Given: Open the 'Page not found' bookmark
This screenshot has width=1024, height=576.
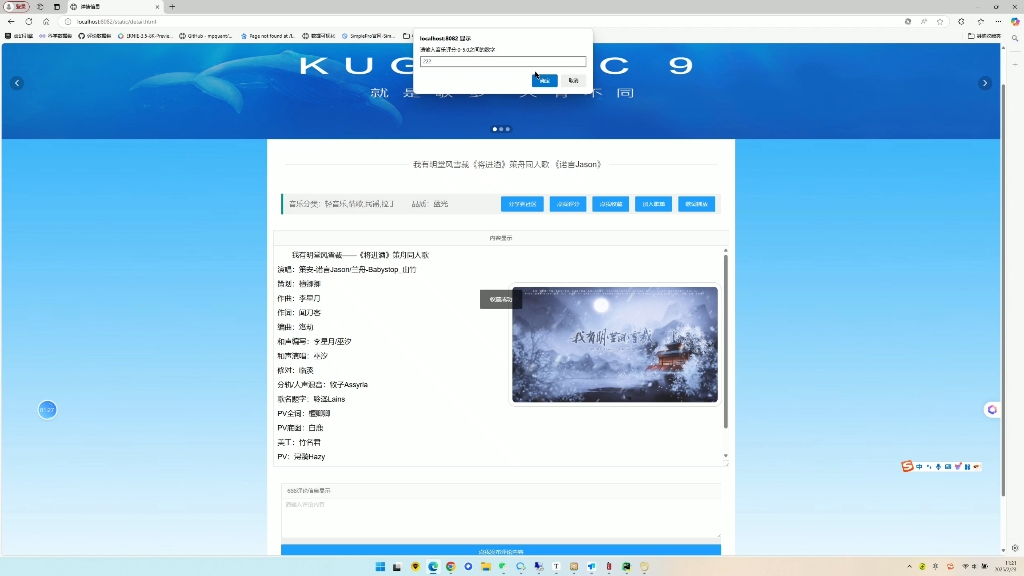Looking at the screenshot, I should coord(267,36).
